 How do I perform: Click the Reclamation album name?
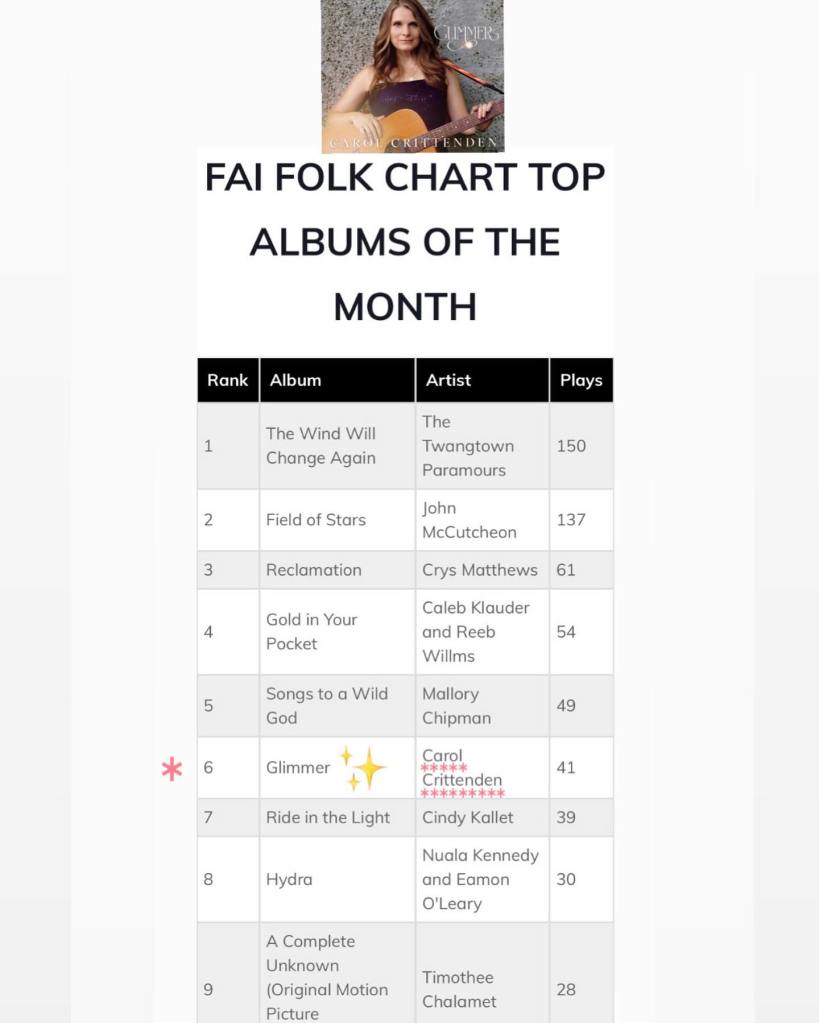pos(314,570)
